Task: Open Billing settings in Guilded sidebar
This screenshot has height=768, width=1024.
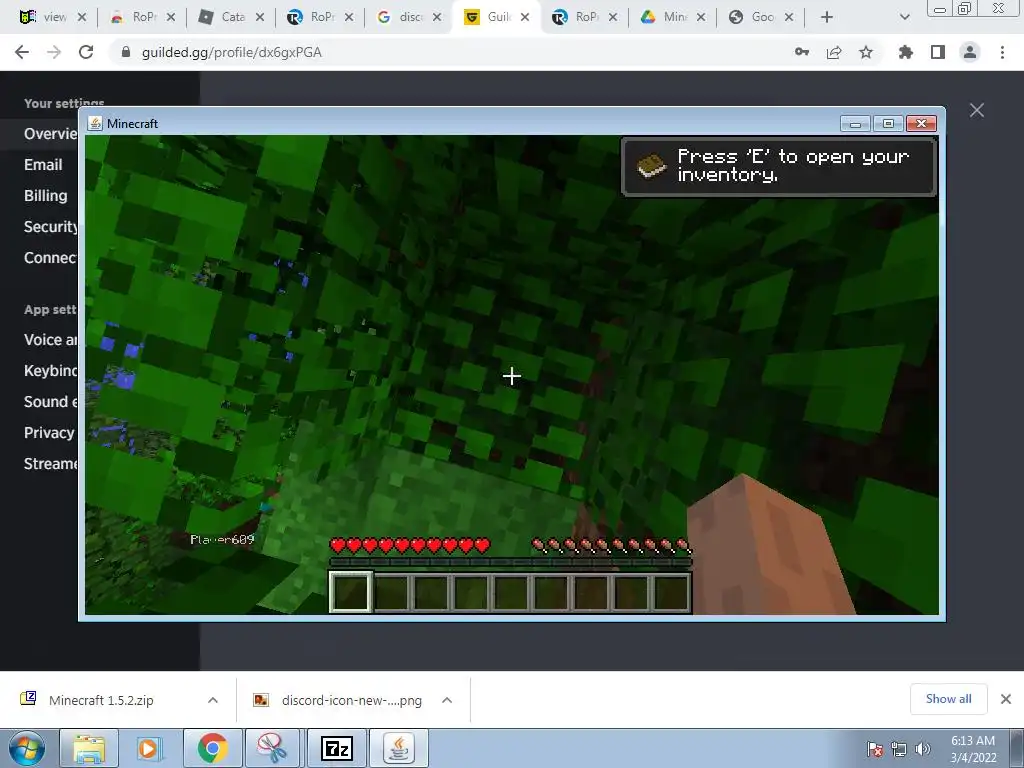Action: click(46, 196)
